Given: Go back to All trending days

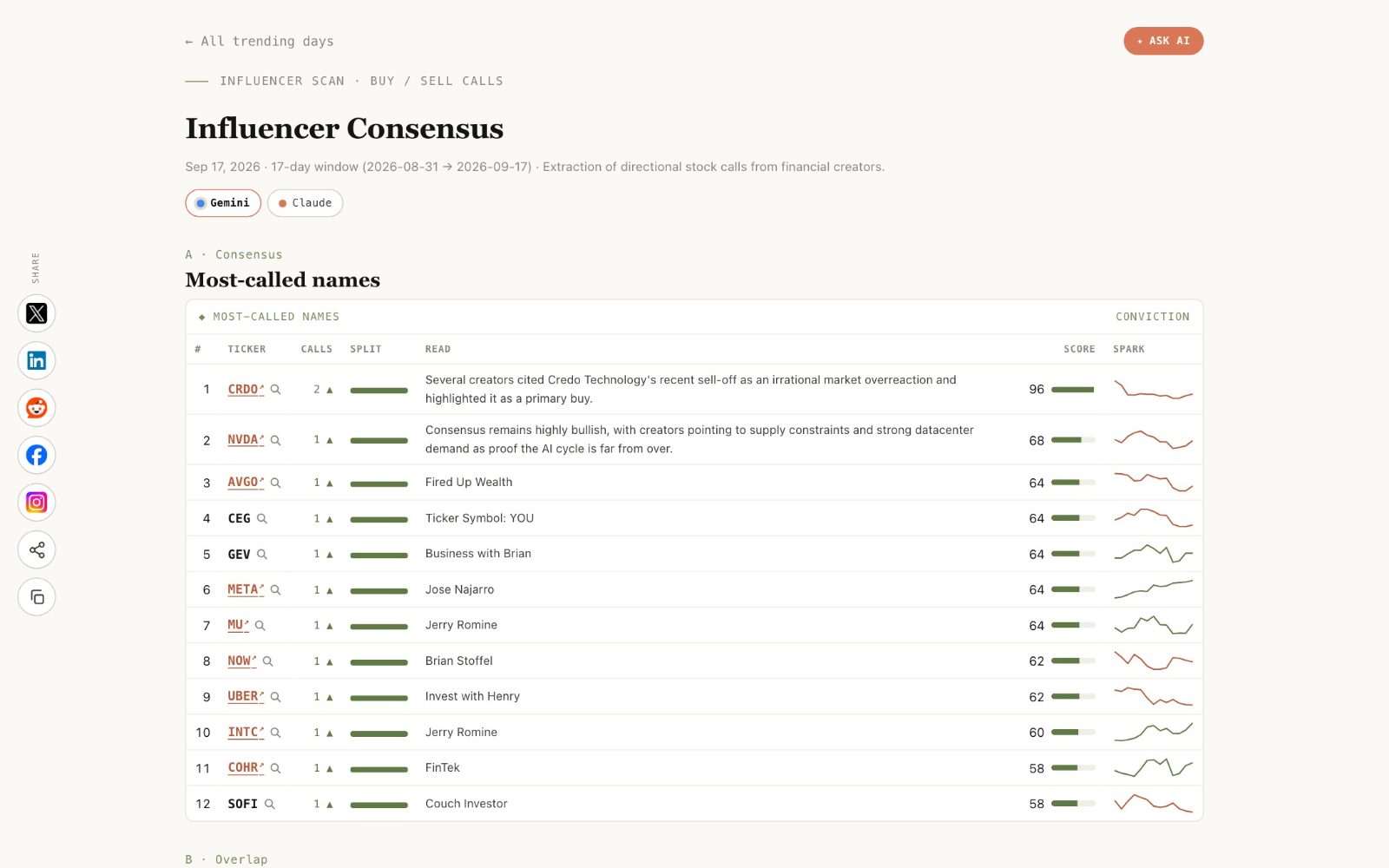Looking at the screenshot, I should (x=260, y=42).
